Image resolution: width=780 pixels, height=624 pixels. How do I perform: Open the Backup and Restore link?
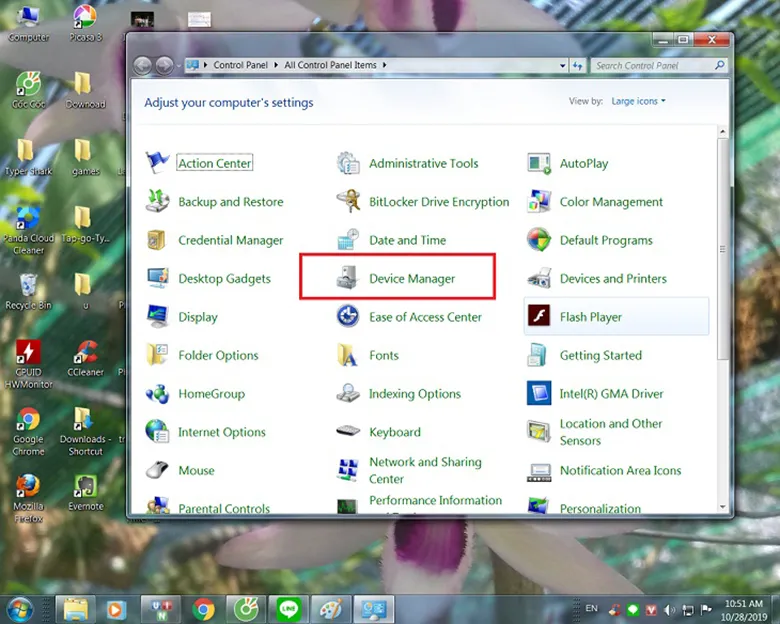click(230, 202)
